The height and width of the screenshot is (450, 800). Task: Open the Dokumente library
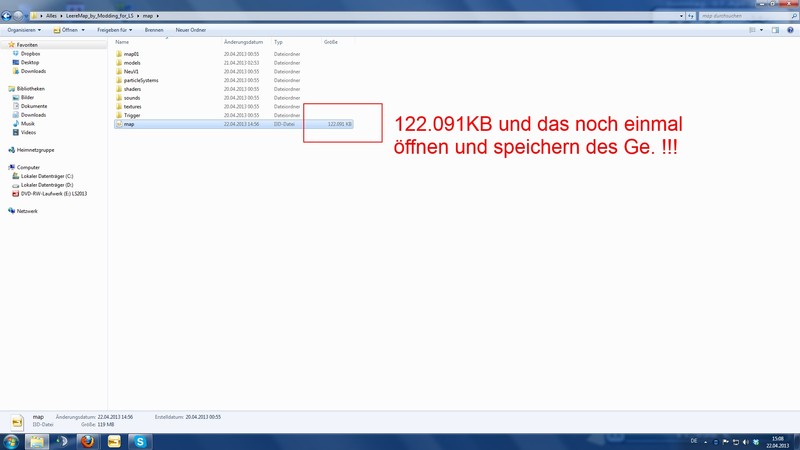[x=34, y=106]
